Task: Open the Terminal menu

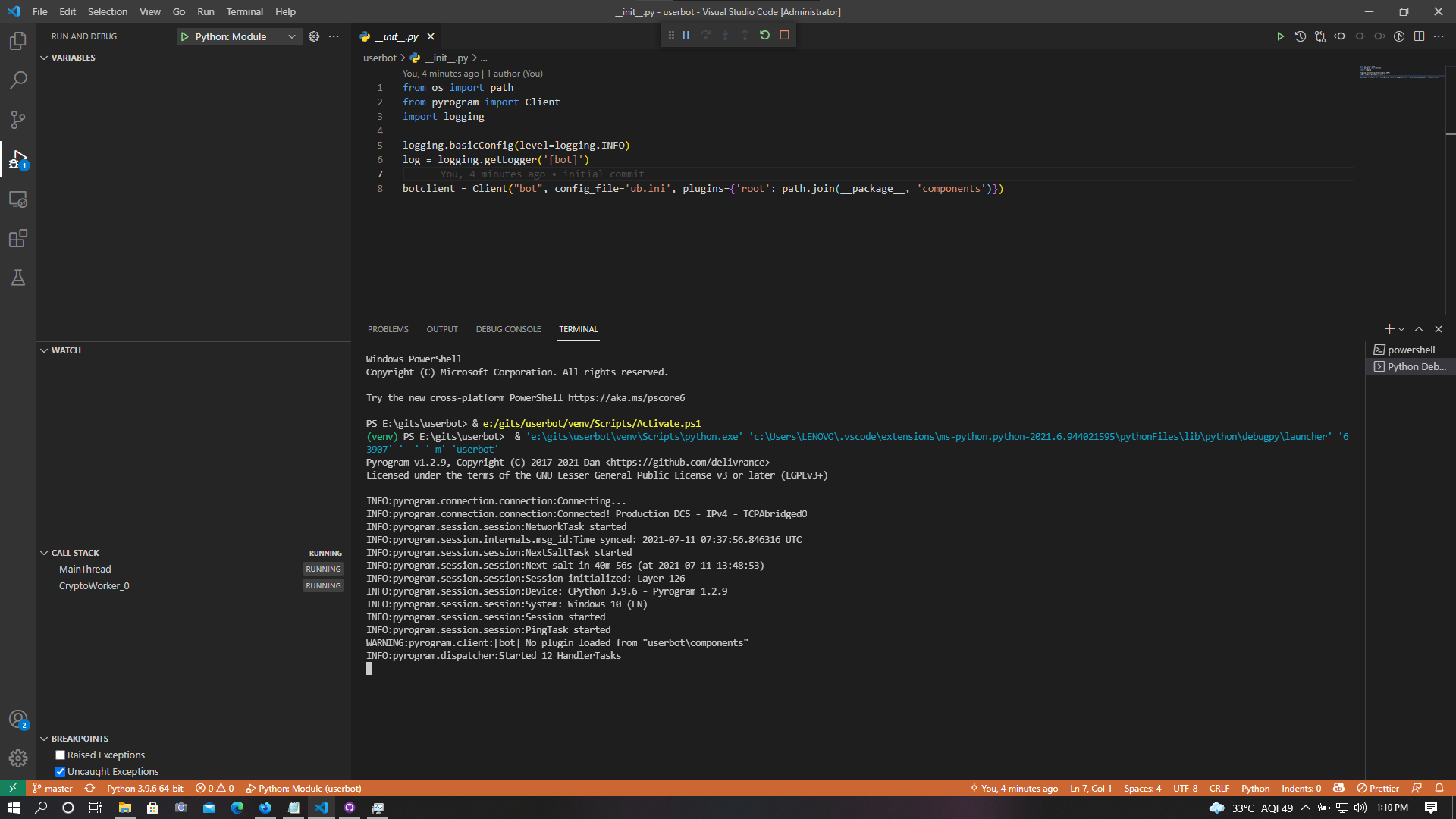Action: pos(244,11)
